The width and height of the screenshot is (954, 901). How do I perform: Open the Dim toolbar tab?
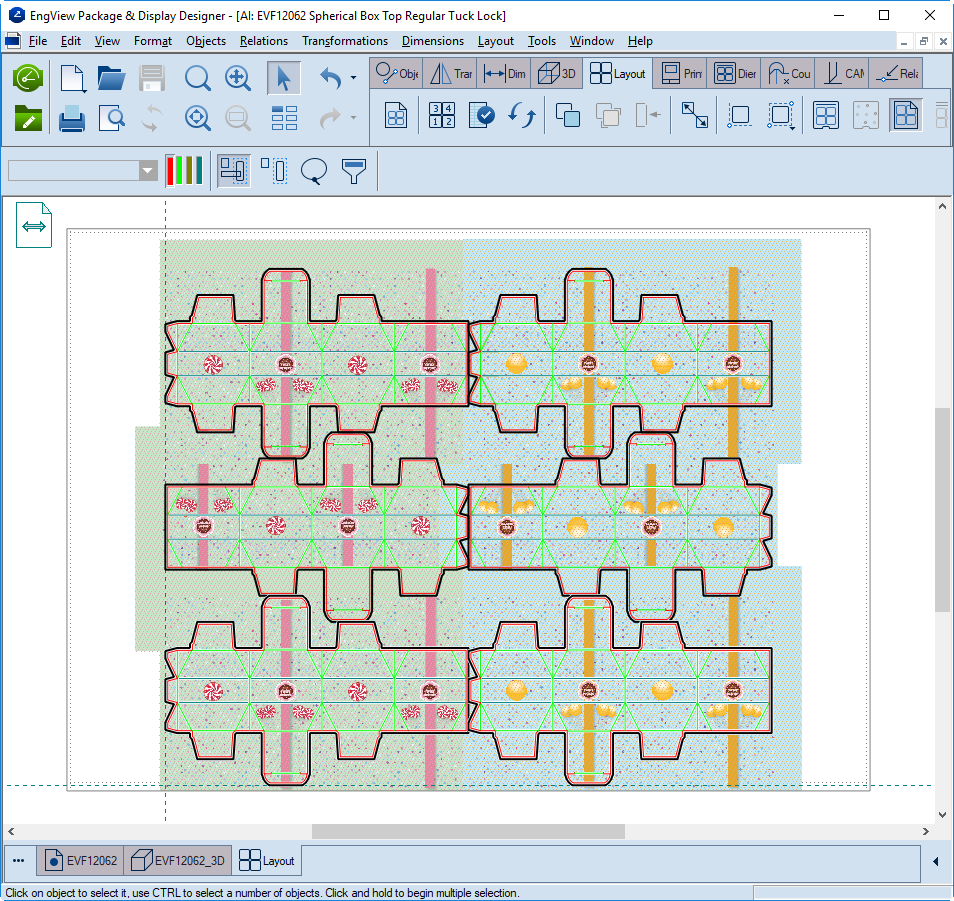tap(504, 73)
